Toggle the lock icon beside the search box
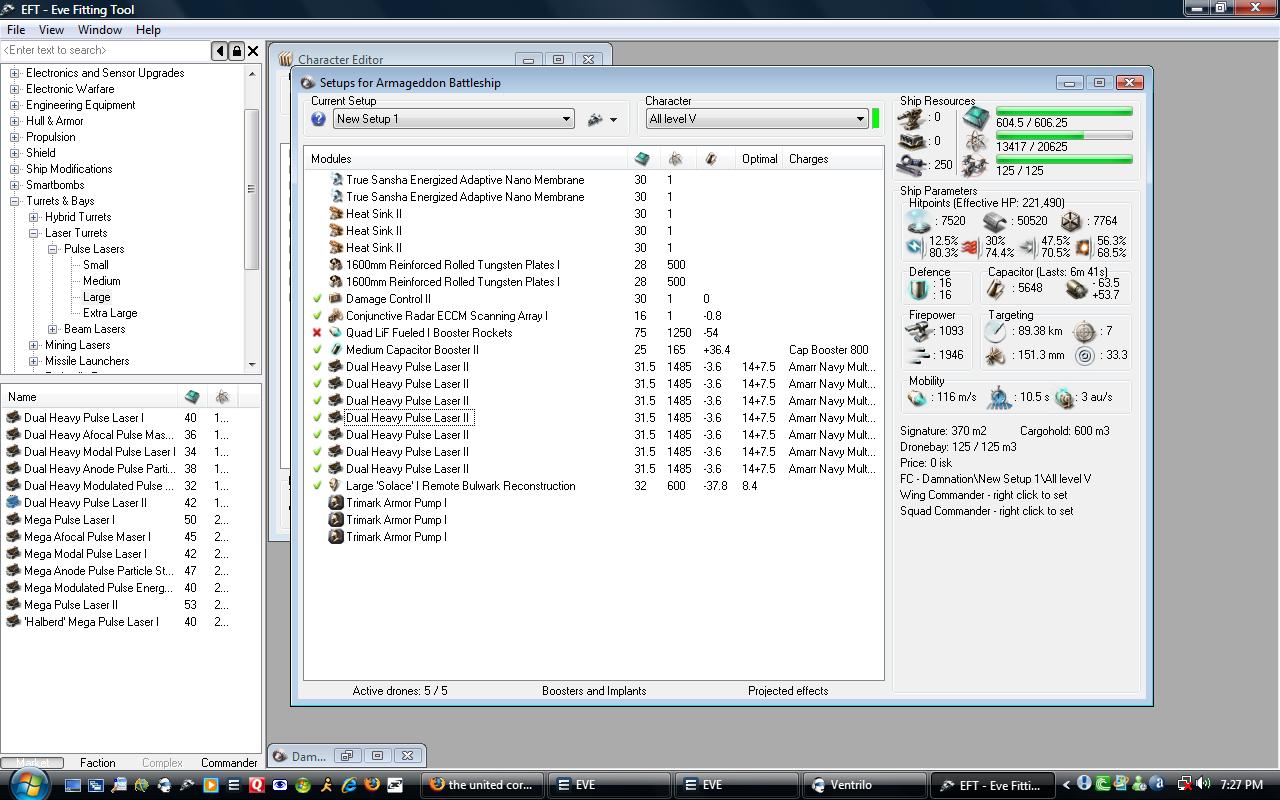The width and height of the screenshot is (1280, 800). (236, 51)
